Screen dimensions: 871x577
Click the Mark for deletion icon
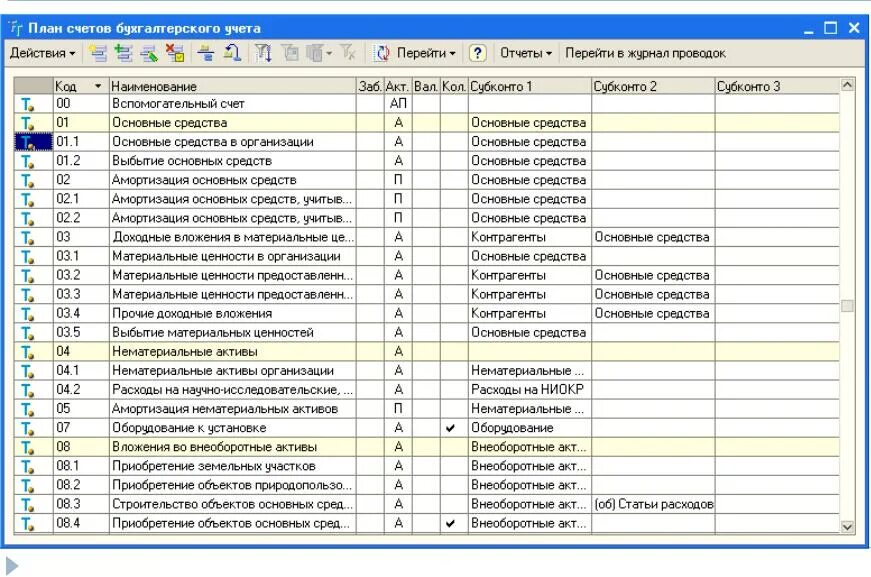tap(176, 53)
